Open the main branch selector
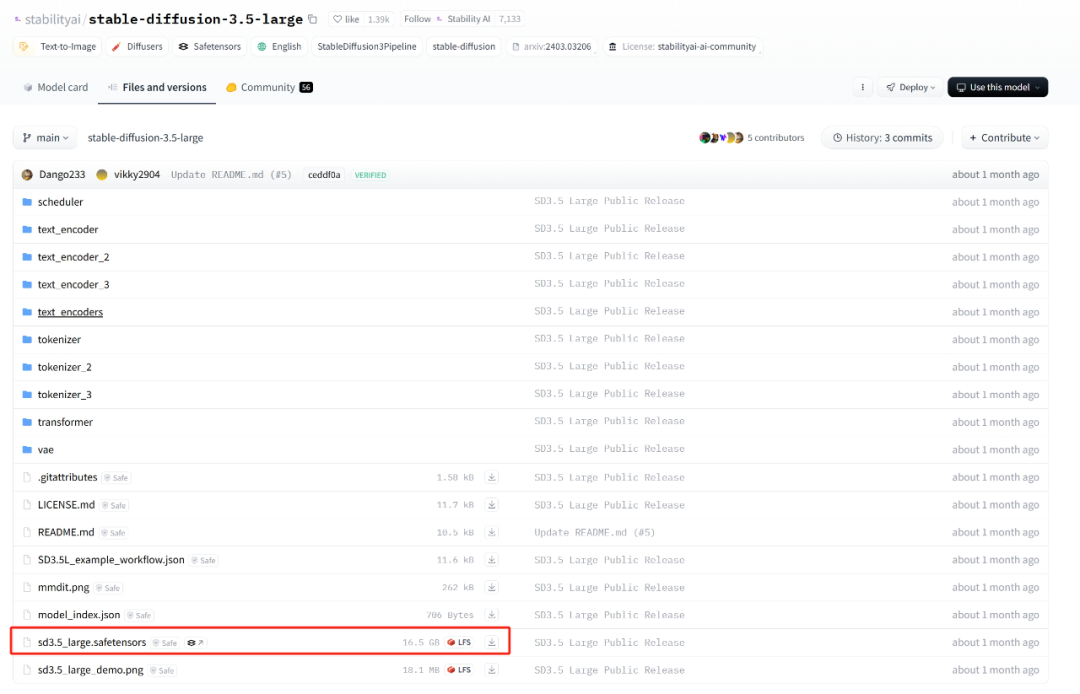Image resolution: width=1080 pixels, height=694 pixels. (45, 138)
